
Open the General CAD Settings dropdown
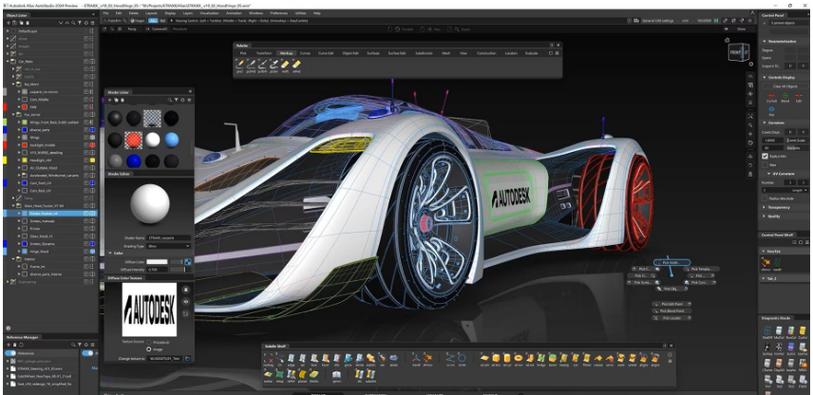pyautogui.click(x=658, y=21)
